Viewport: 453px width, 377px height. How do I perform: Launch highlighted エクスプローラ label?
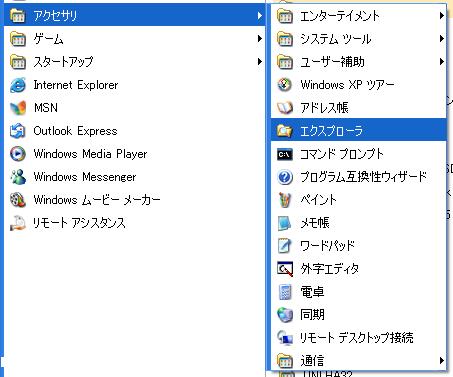click(332, 131)
